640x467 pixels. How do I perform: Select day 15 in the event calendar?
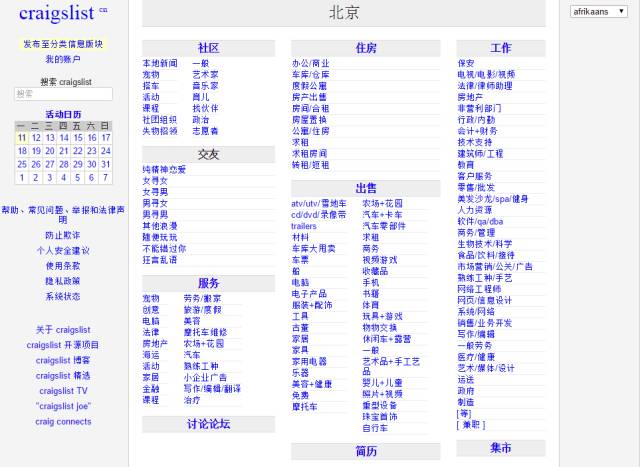[x=78, y=138]
